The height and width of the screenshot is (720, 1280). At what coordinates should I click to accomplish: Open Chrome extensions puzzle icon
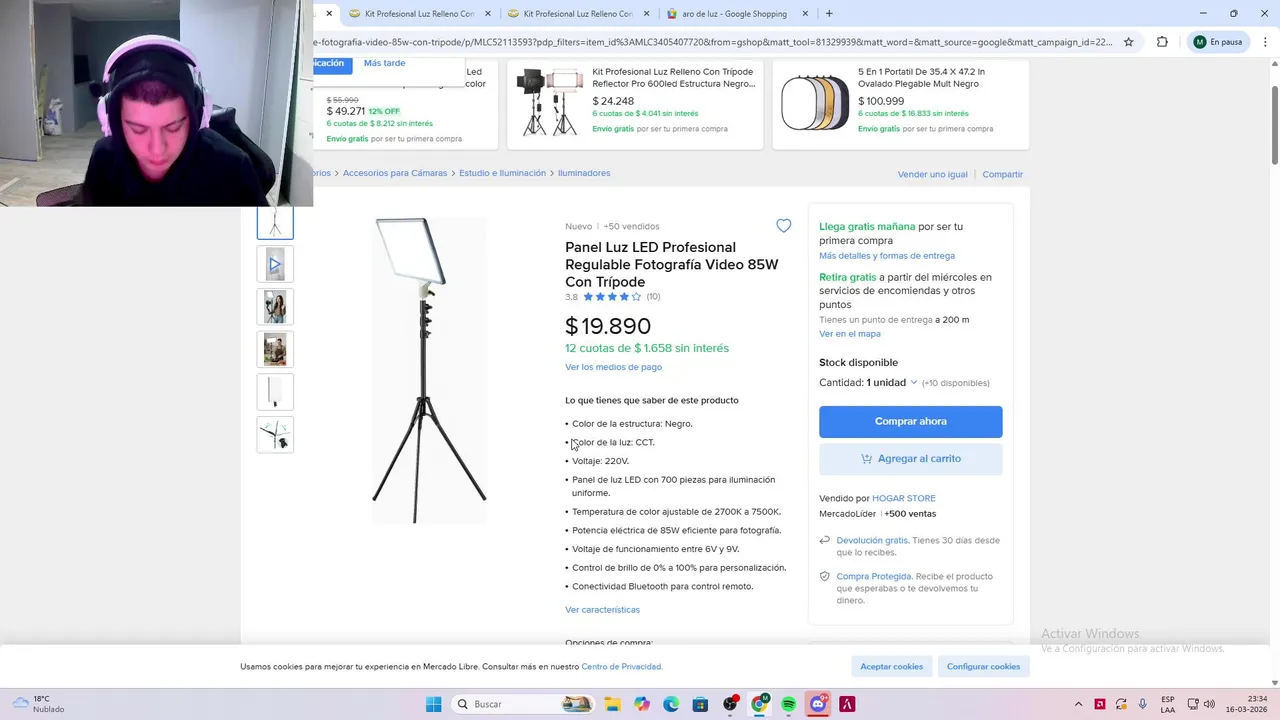pyautogui.click(x=1162, y=42)
